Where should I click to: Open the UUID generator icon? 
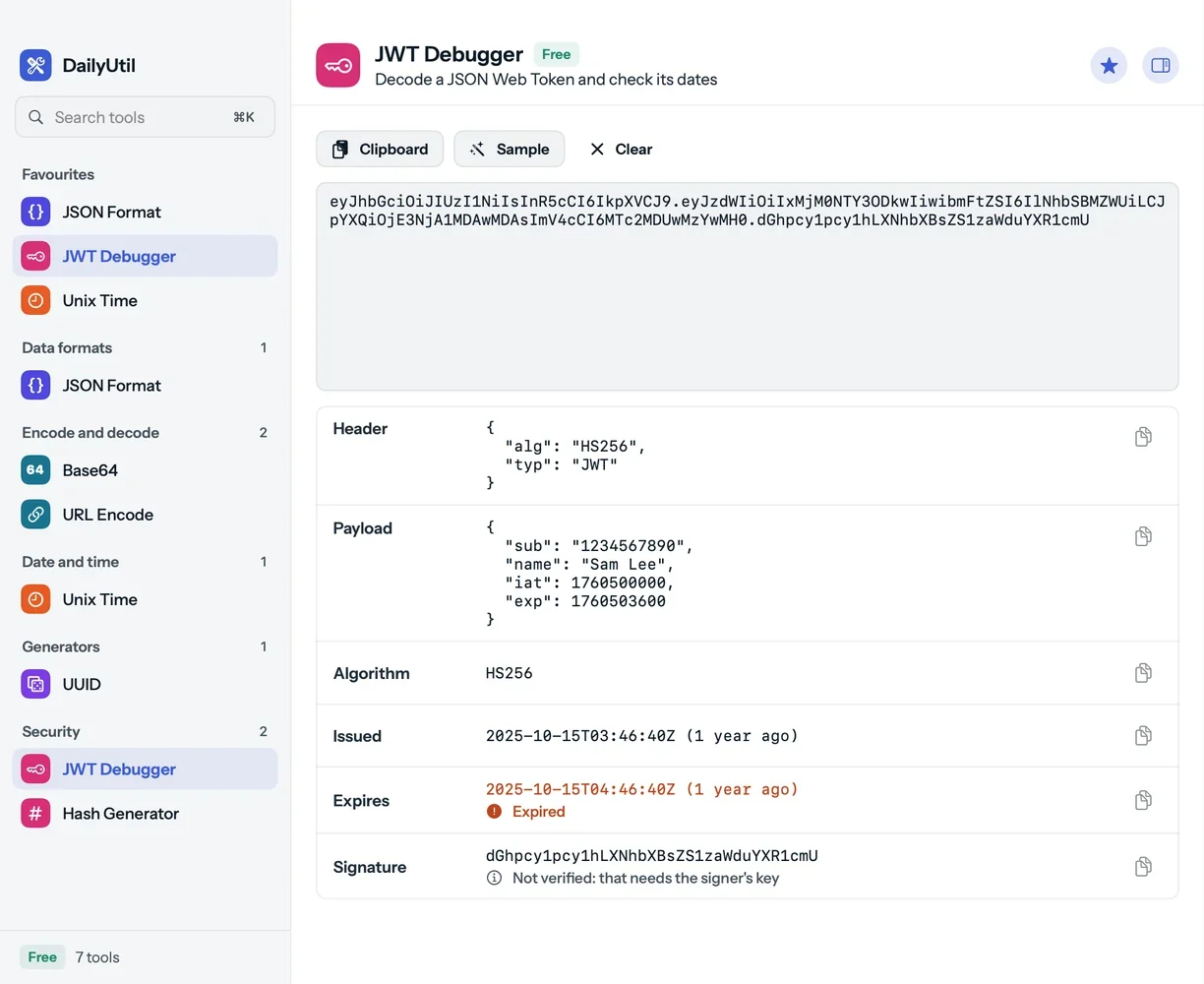pyautogui.click(x=35, y=684)
